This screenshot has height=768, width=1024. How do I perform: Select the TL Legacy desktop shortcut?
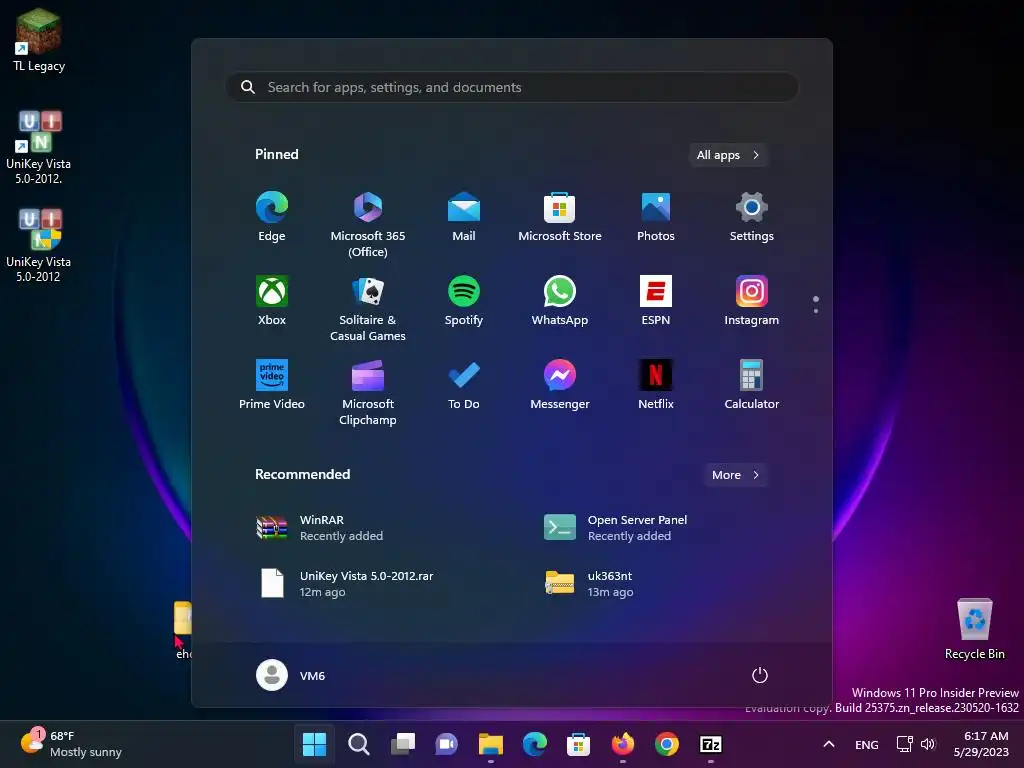(39, 40)
